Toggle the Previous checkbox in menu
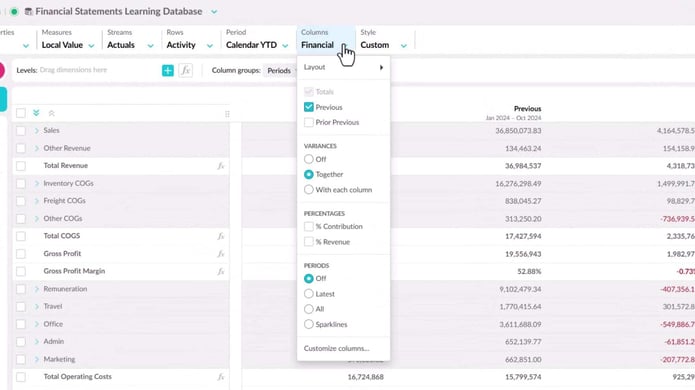 tap(308, 107)
